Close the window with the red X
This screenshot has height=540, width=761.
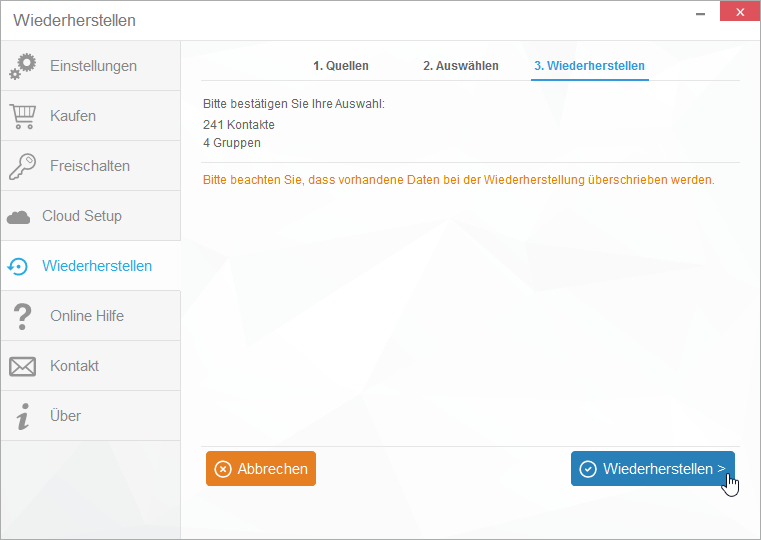(740, 12)
